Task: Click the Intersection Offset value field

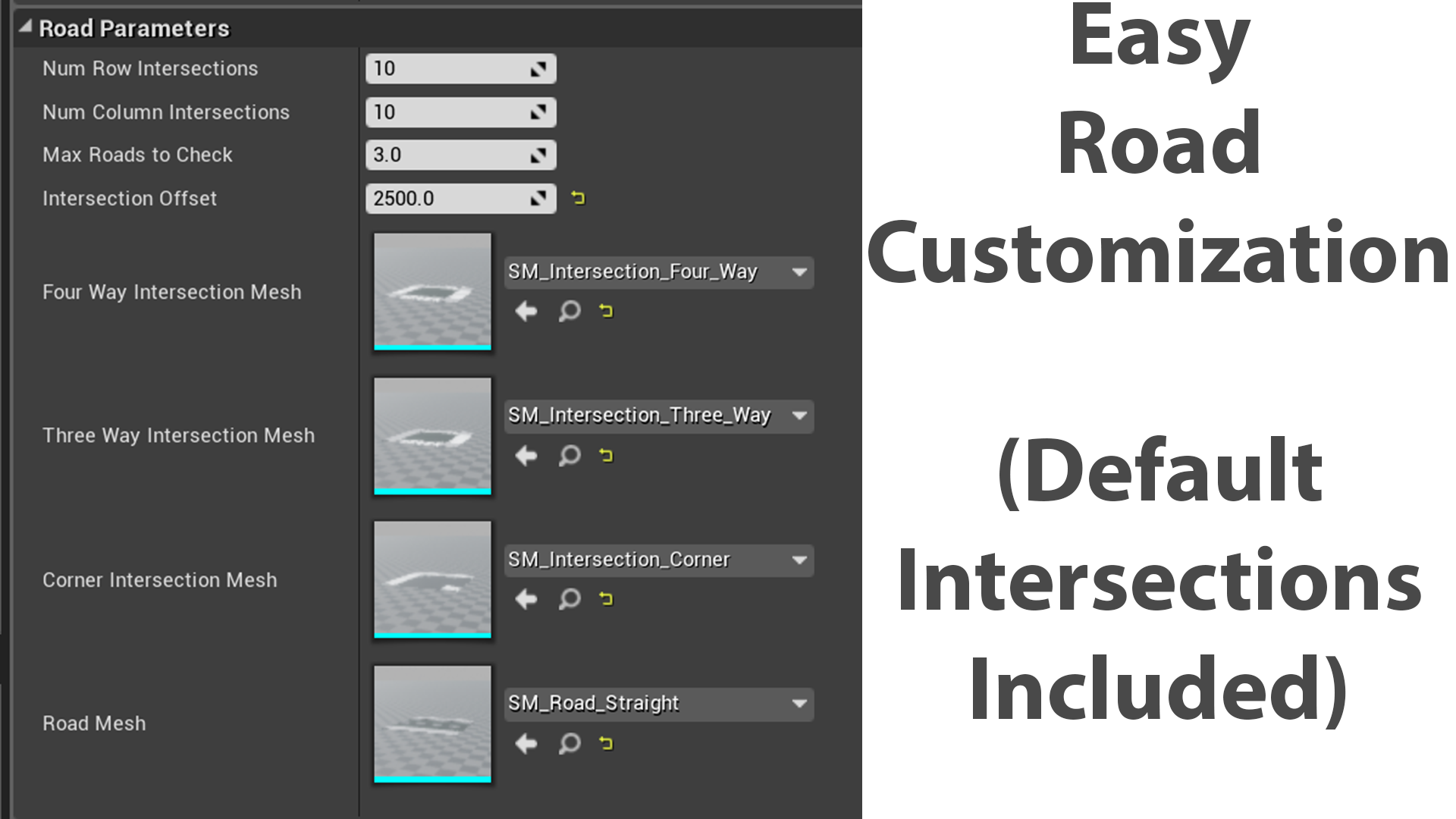Action: point(447,198)
